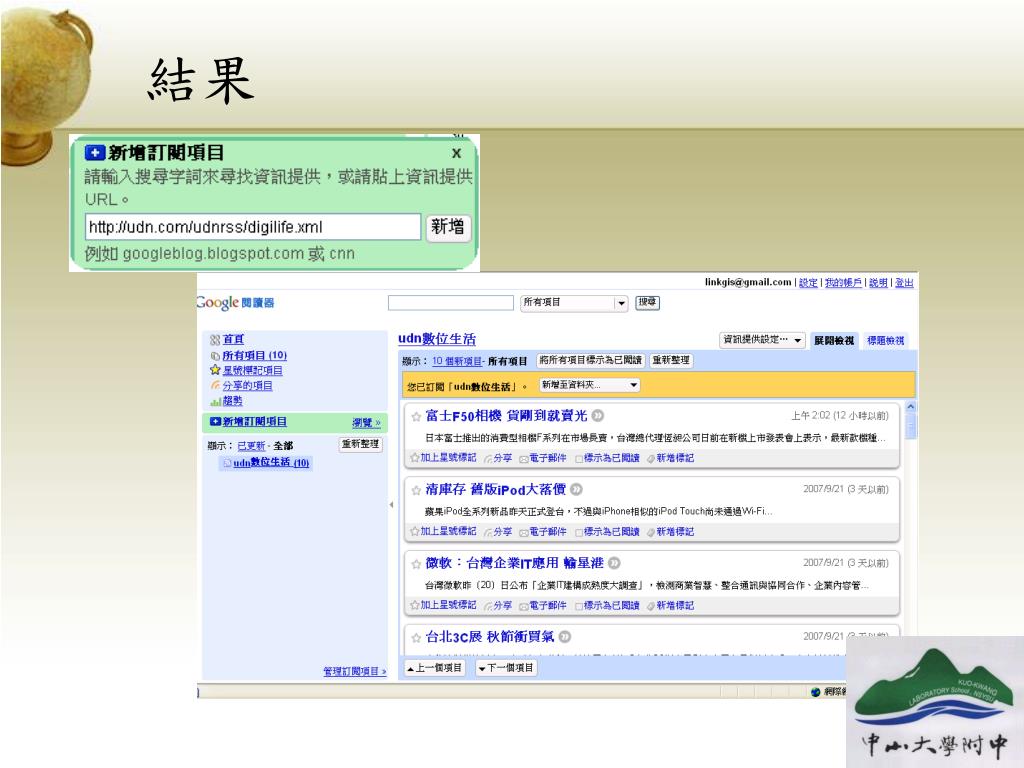This screenshot has width=1024, height=768.
Task: Click the home icon beside 首頁
Action: [215, 340]
